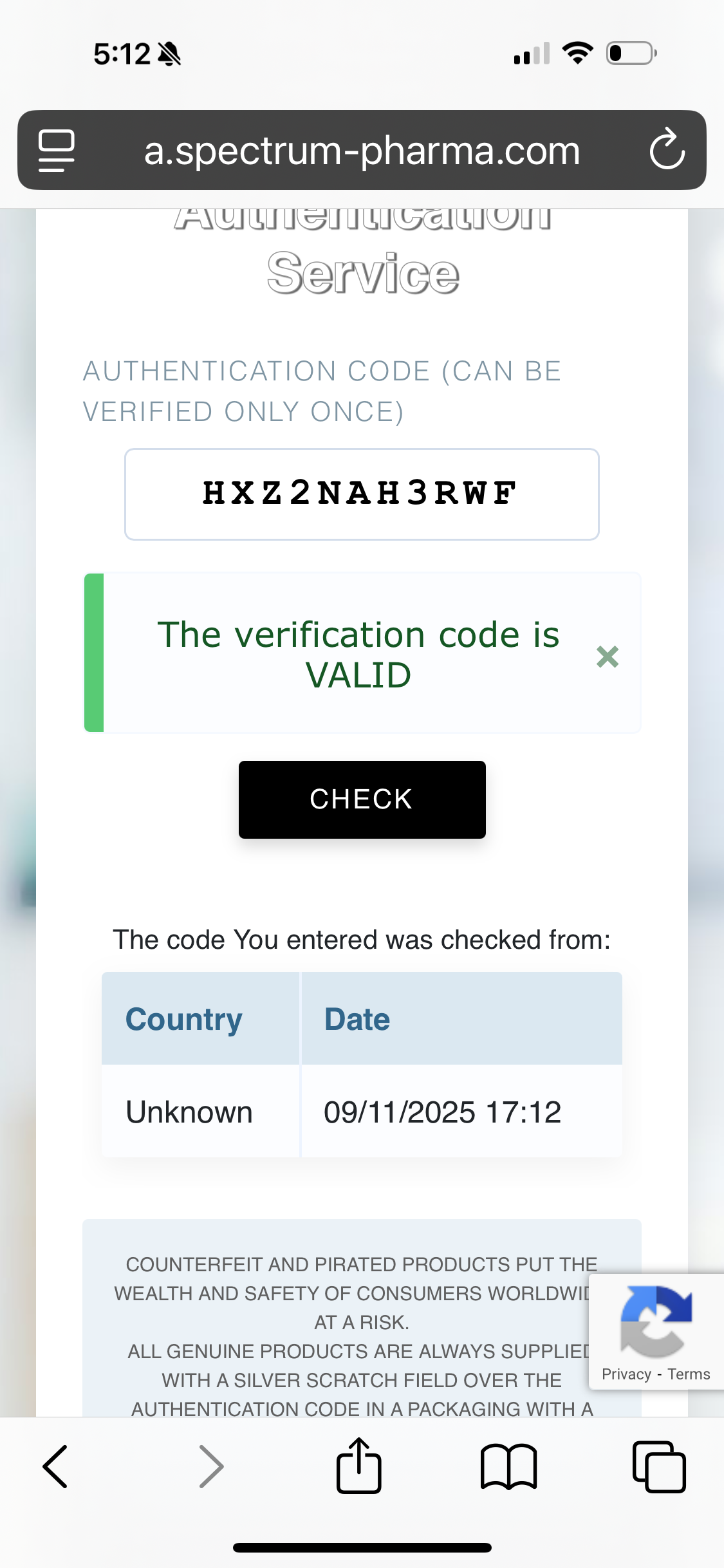Show open tabs overview icon
The width and height of the screenshot is (724, 1568).
tap(659, 1467)
